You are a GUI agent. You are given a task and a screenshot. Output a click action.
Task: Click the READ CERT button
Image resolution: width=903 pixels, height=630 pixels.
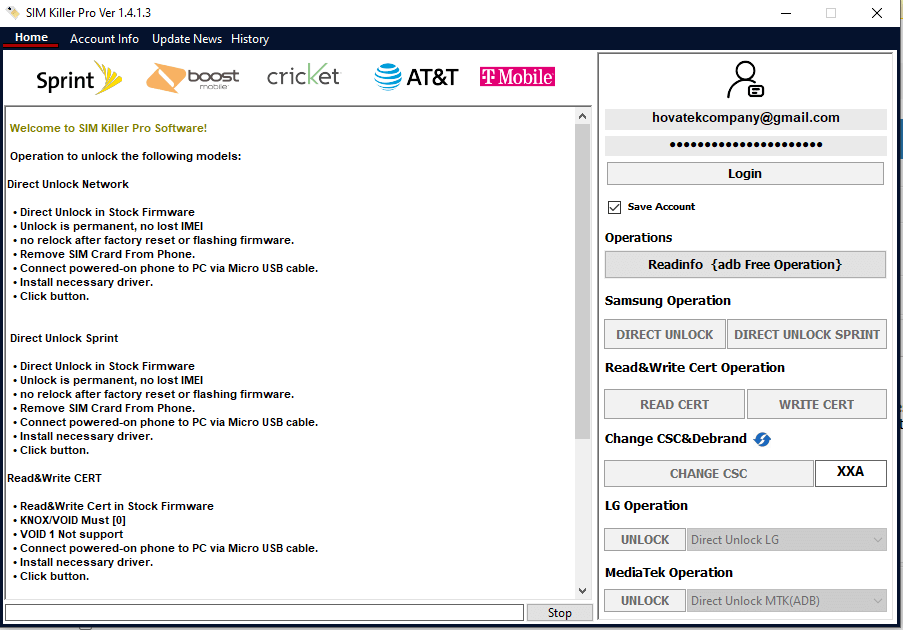click(674, 404)
